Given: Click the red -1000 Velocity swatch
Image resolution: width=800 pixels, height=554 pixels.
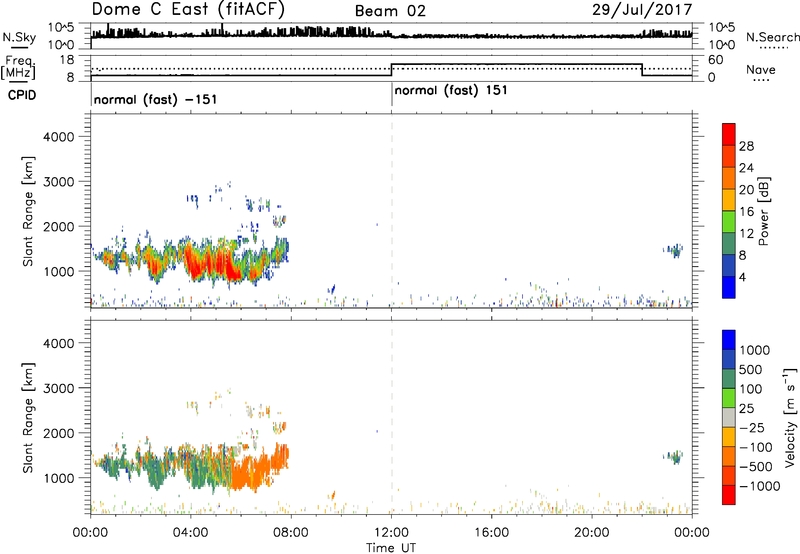Looking at the screenshot, I should (x=729, y=495).
